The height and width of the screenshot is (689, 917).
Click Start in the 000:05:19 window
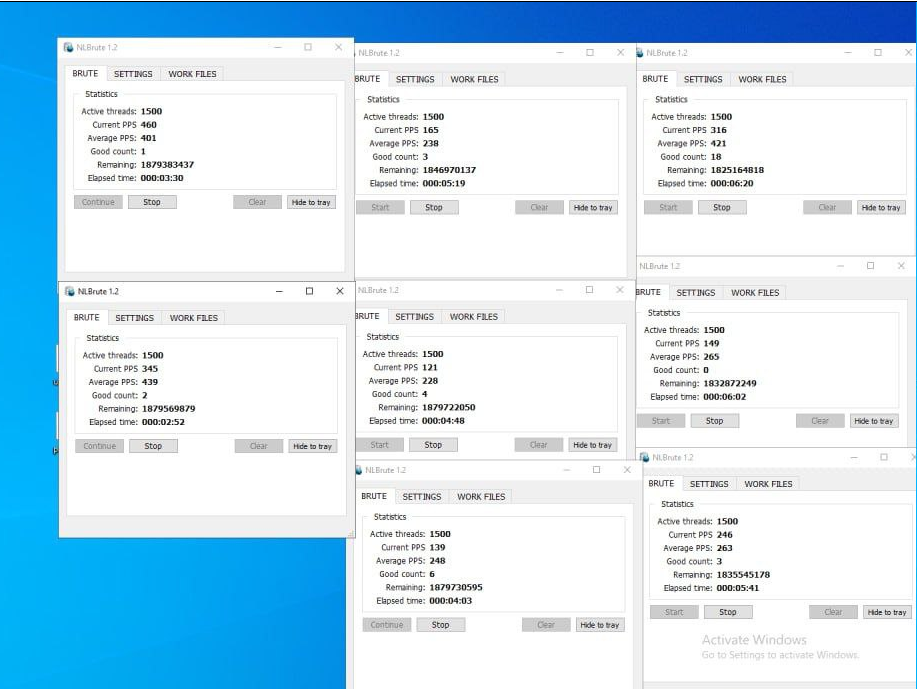point(380,208)
